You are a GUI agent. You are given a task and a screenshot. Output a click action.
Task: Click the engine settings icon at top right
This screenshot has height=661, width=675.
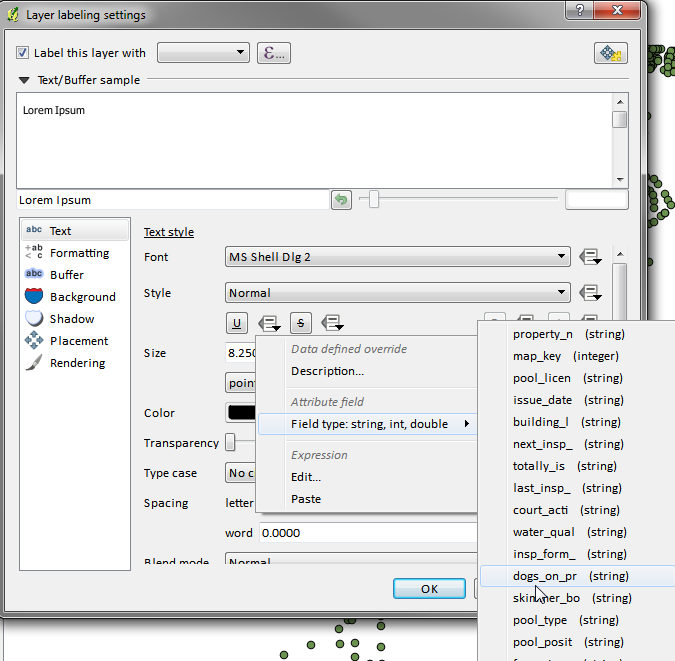click(610, 53)
